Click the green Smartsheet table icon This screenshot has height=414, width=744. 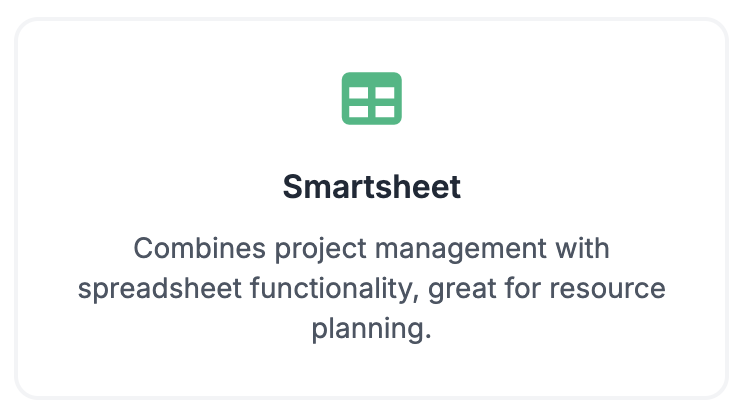pos(372,98)
